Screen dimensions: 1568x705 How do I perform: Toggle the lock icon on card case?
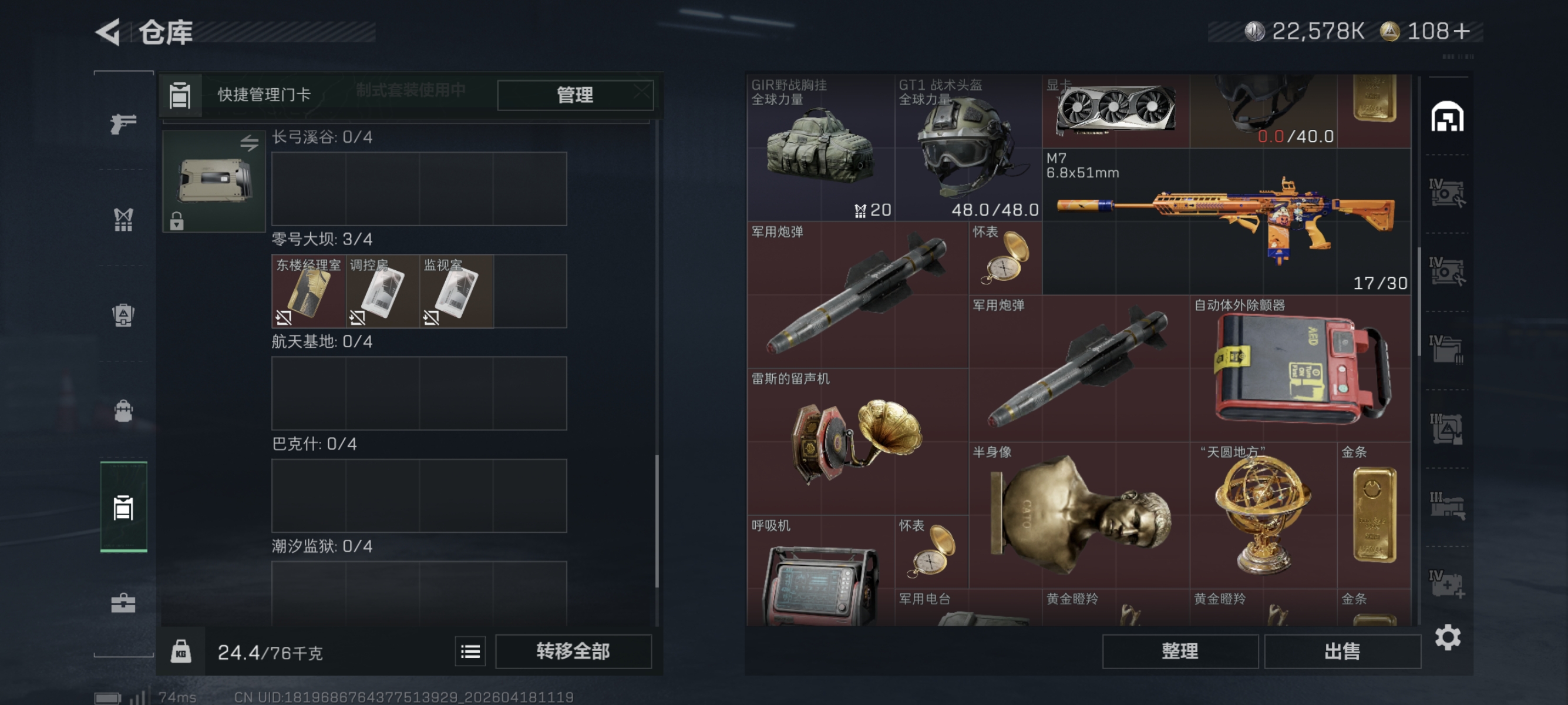pyautogui.click(x=177, y=220)
